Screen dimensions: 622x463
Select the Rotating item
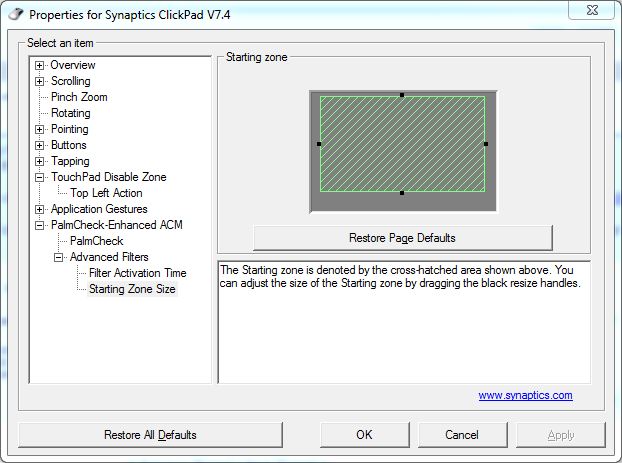point(71,113)
